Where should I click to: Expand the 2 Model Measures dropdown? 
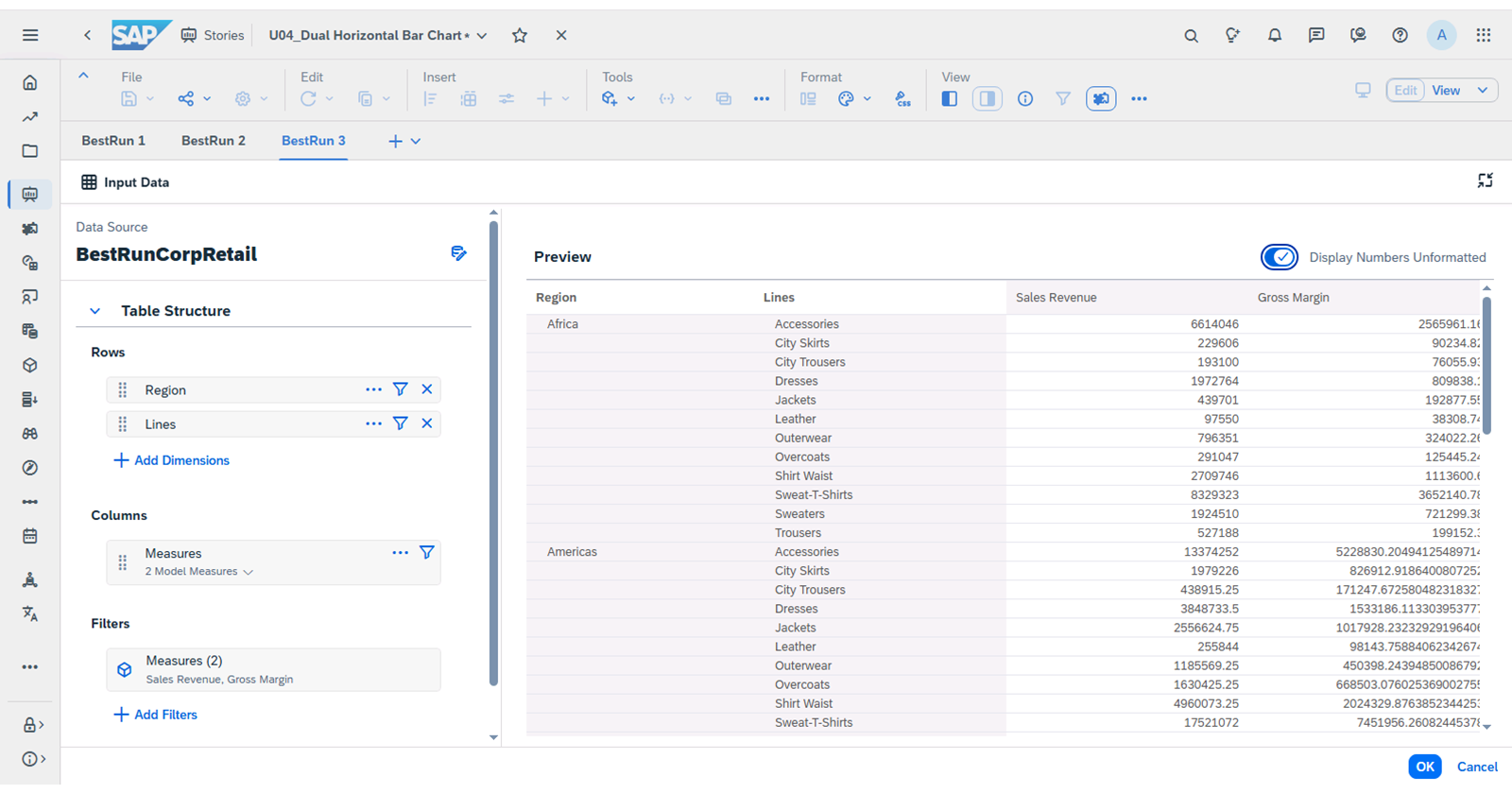(x=249, y=572)
